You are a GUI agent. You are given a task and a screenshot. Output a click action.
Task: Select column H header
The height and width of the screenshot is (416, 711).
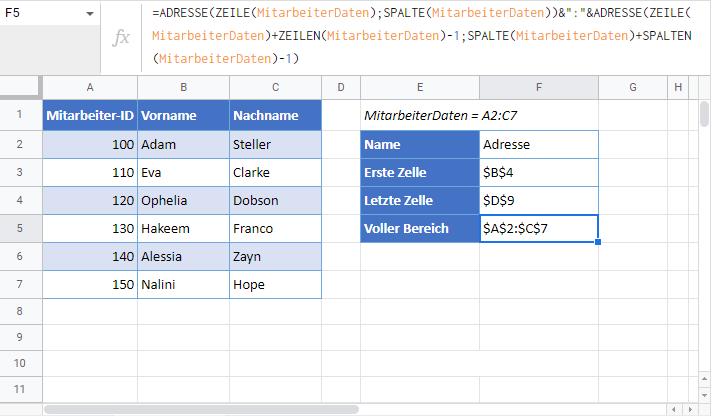678,88
